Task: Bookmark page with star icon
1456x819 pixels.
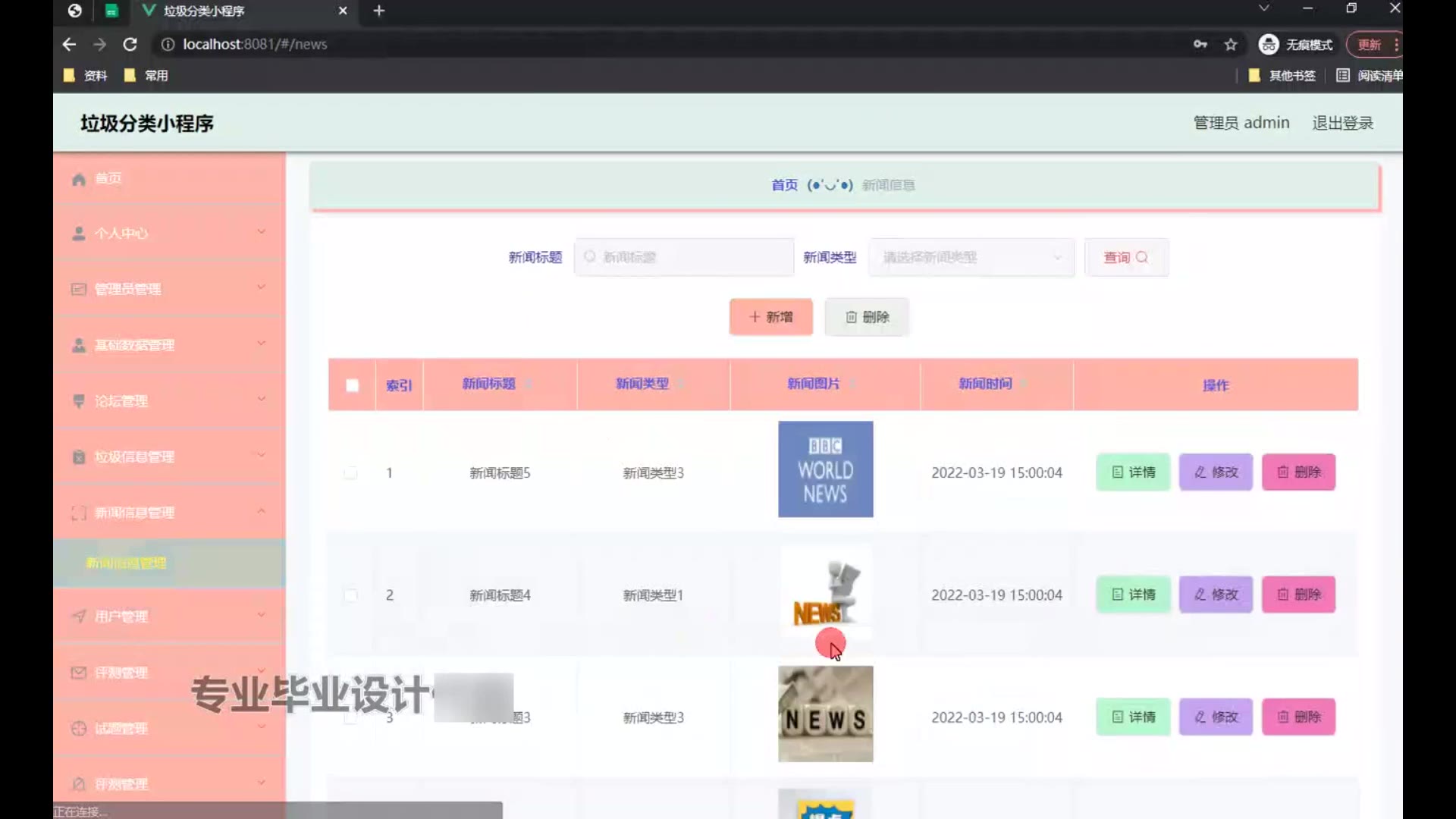Action: click(1231, 45)
